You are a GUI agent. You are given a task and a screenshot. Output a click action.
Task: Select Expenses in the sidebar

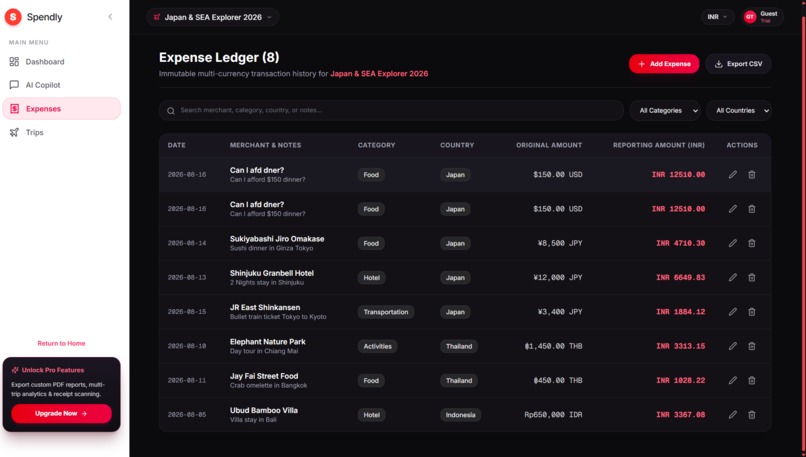pyautogui.click(x=62, y=108)
